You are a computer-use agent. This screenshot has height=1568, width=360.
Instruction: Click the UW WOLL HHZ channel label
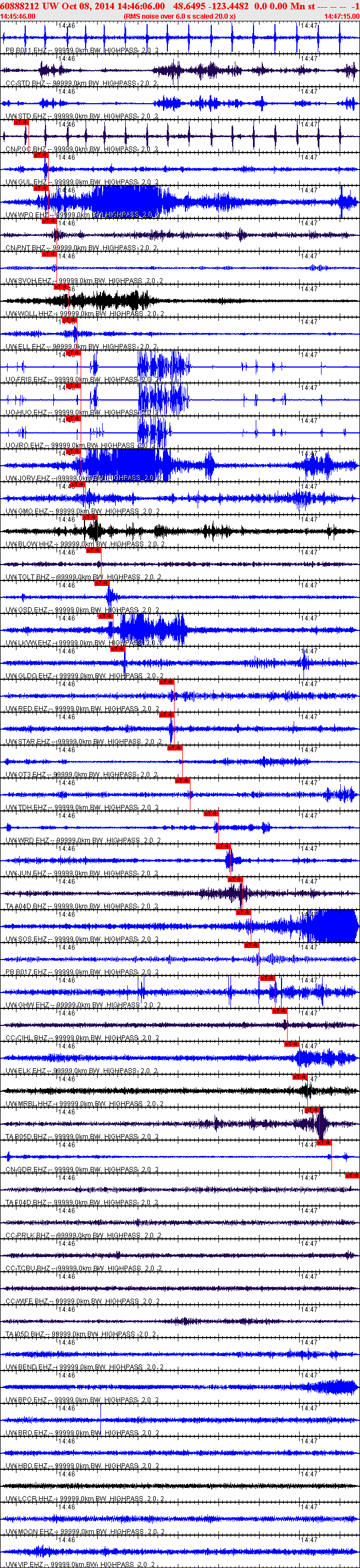coord(29,314)
